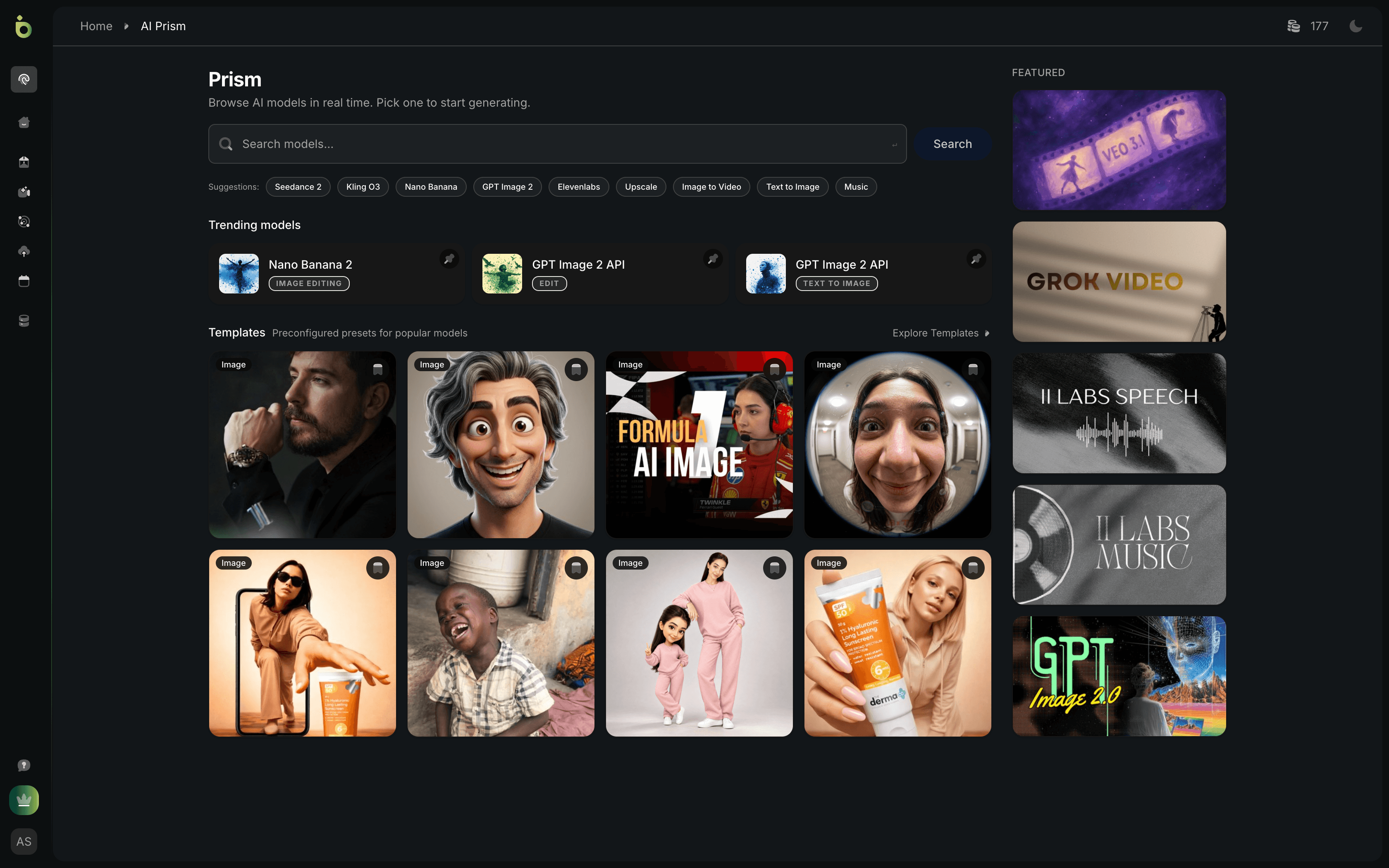The height and width of the screenshot is (868, 1389).
Task: Open the II Labs Music featured card
Action: click(1119, 544)
